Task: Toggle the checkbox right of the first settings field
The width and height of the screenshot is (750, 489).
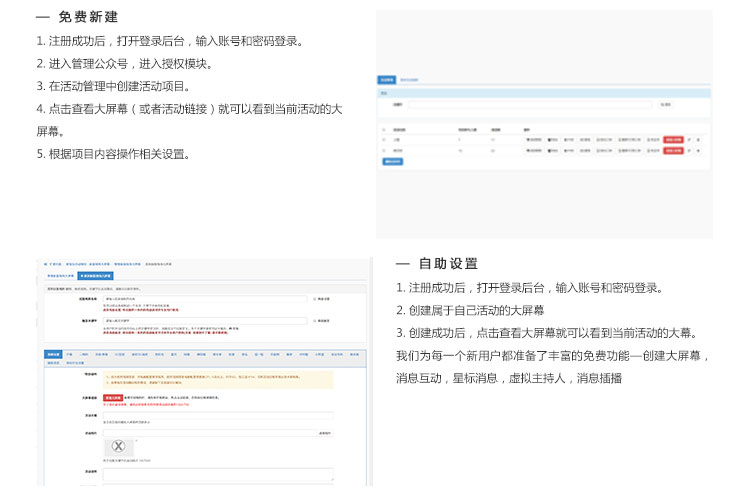Action: point(315,298)
